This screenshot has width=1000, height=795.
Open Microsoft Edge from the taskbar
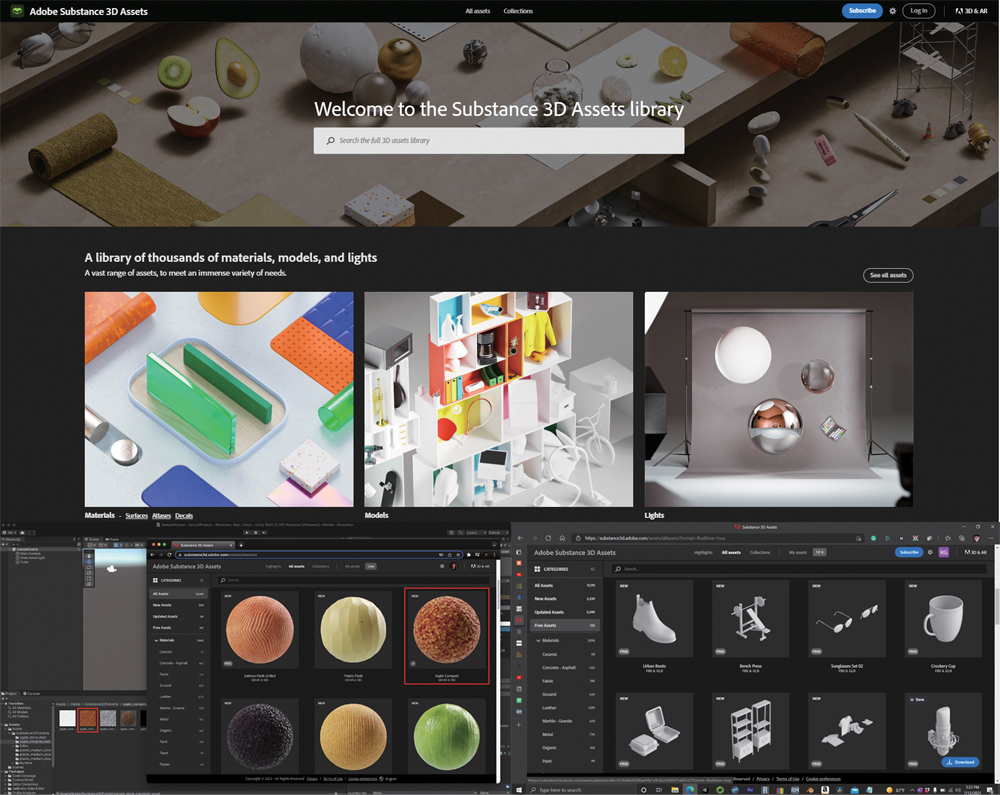tap(690, 790)
